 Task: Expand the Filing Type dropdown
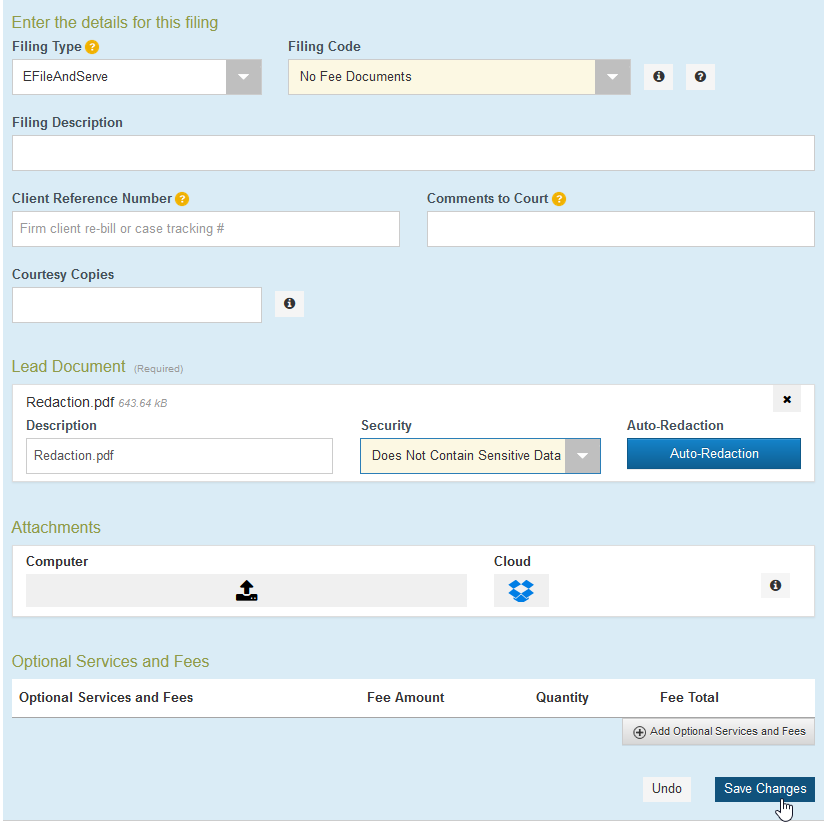[243, 77]
